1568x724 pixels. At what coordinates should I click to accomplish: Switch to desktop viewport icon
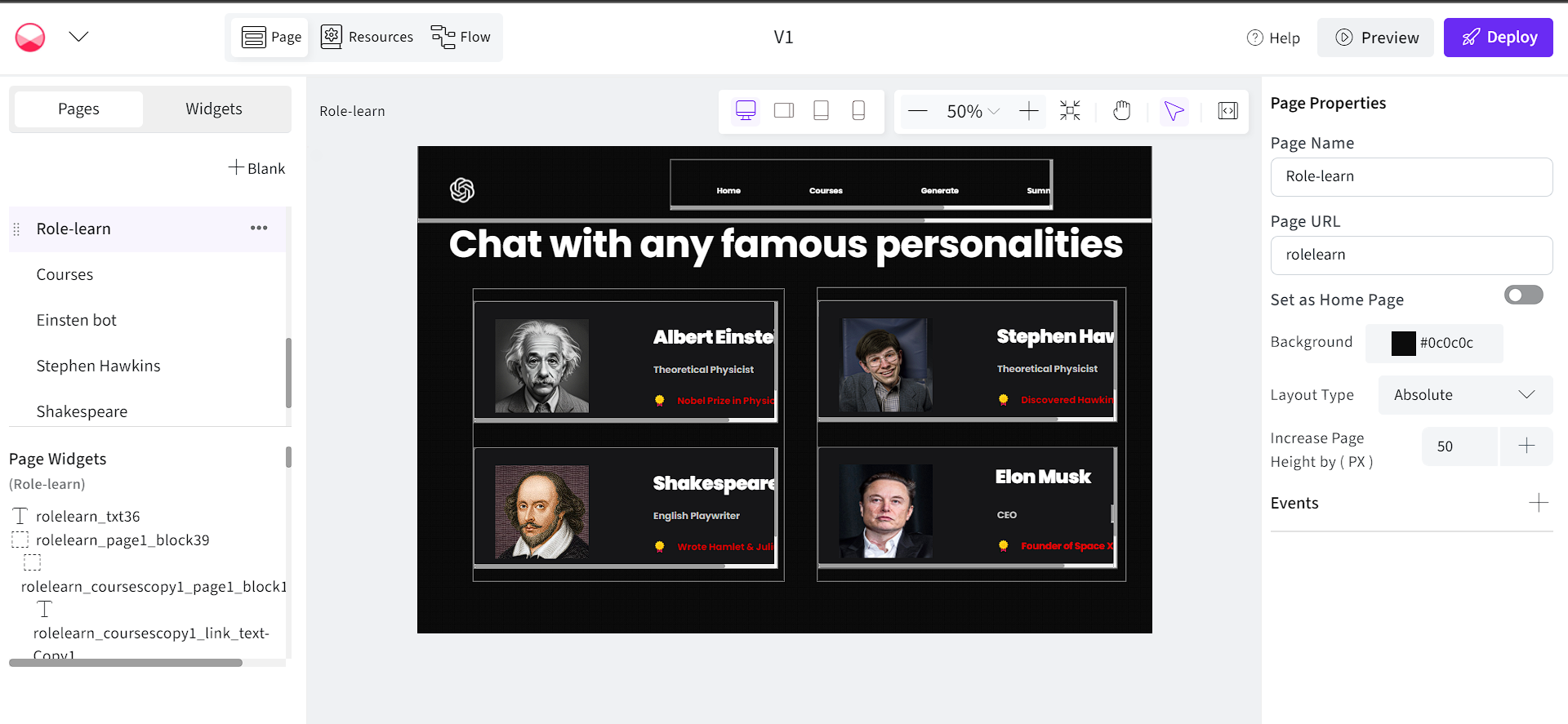click(746, 110)
